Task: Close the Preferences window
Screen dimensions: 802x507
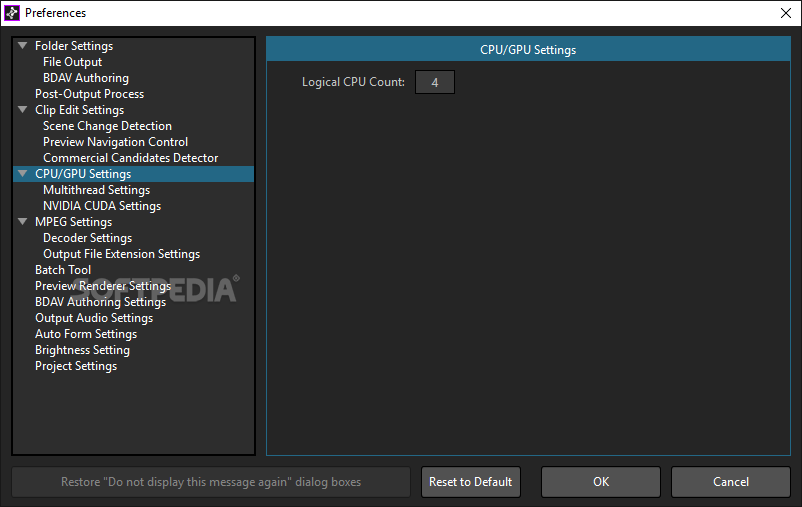Action: tap(786, 13)
